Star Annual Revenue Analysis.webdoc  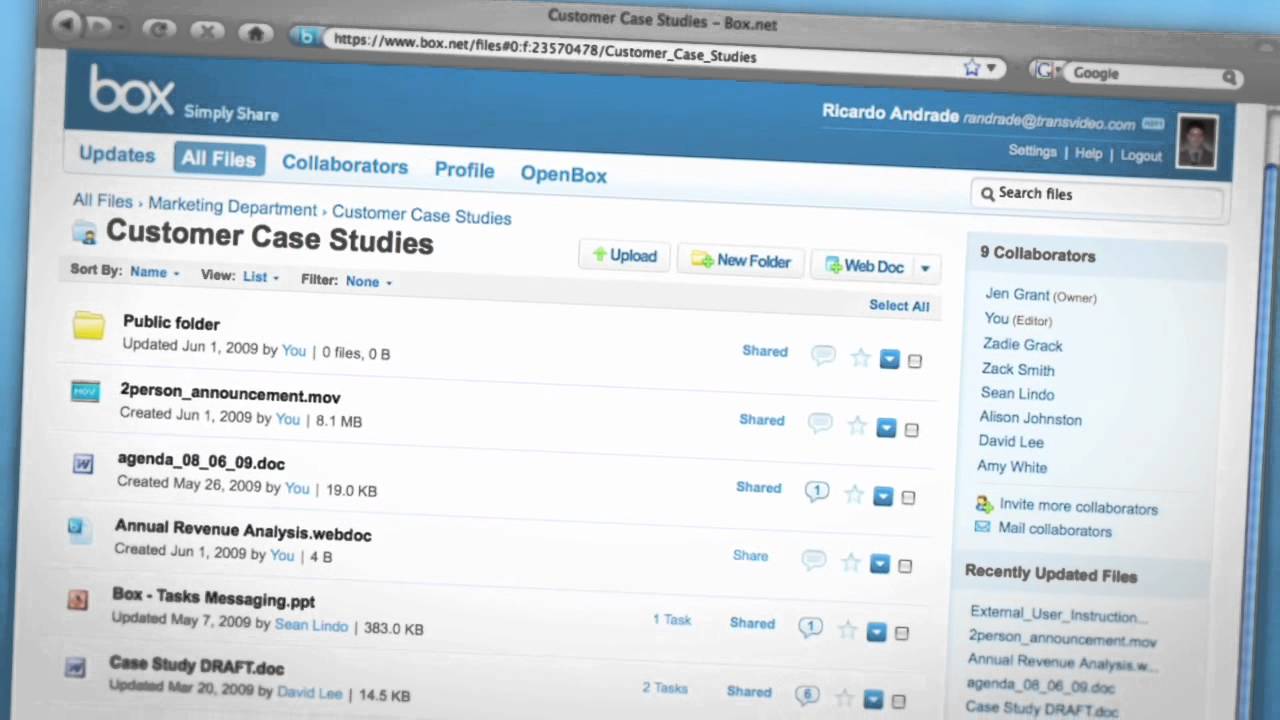(x=850, y=563)
